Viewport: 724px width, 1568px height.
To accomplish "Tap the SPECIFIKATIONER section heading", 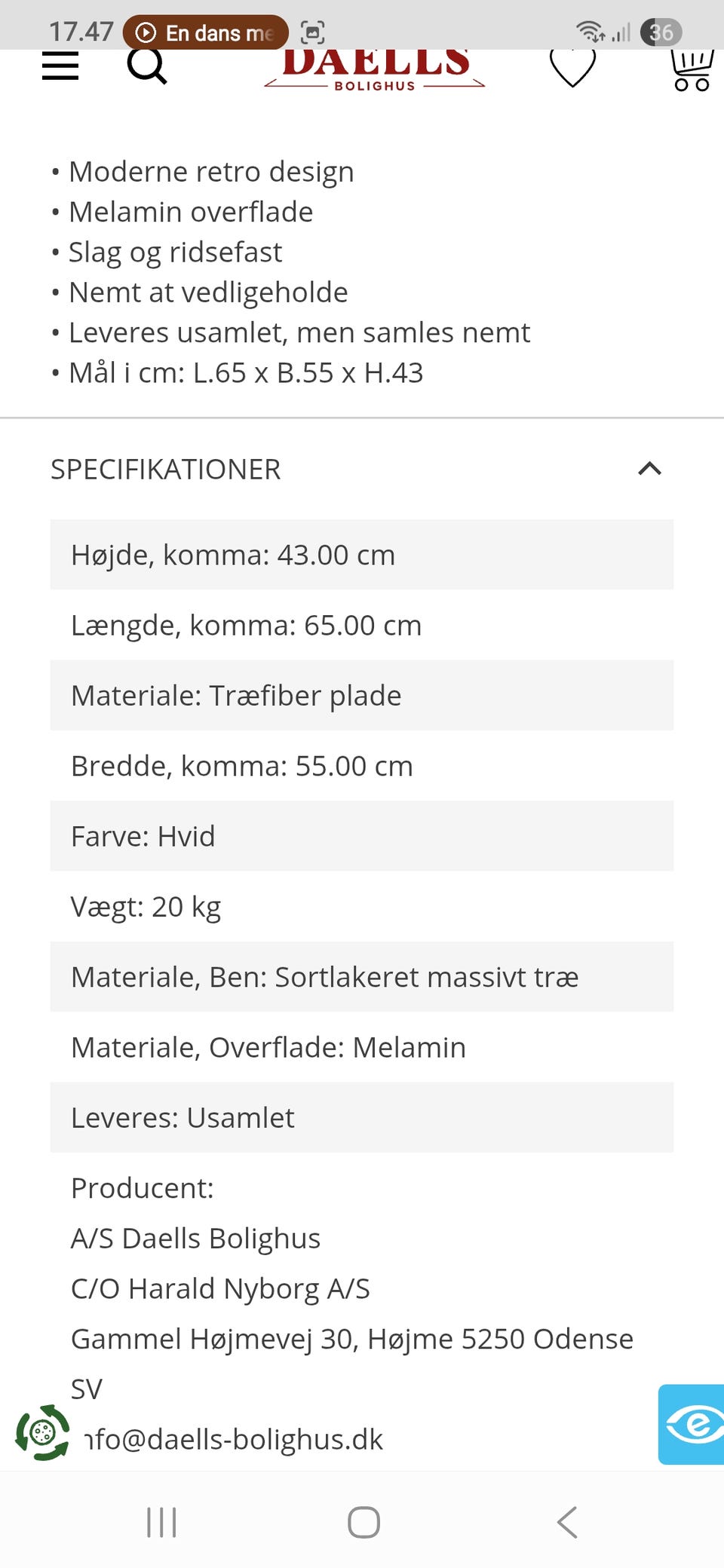I will pyautogui.click(x=166, y=469).
